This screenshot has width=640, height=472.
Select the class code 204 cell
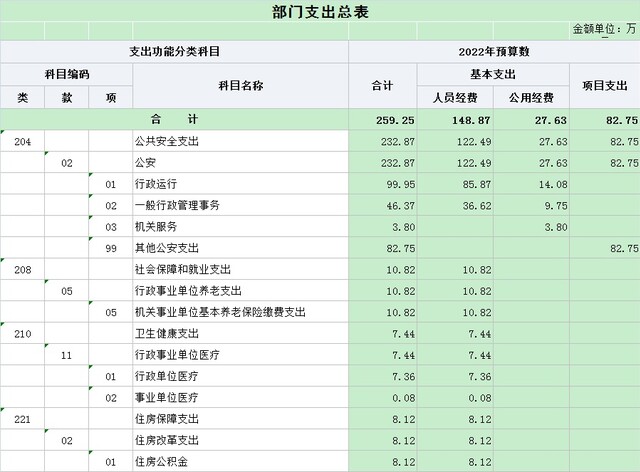pos(23,142)
